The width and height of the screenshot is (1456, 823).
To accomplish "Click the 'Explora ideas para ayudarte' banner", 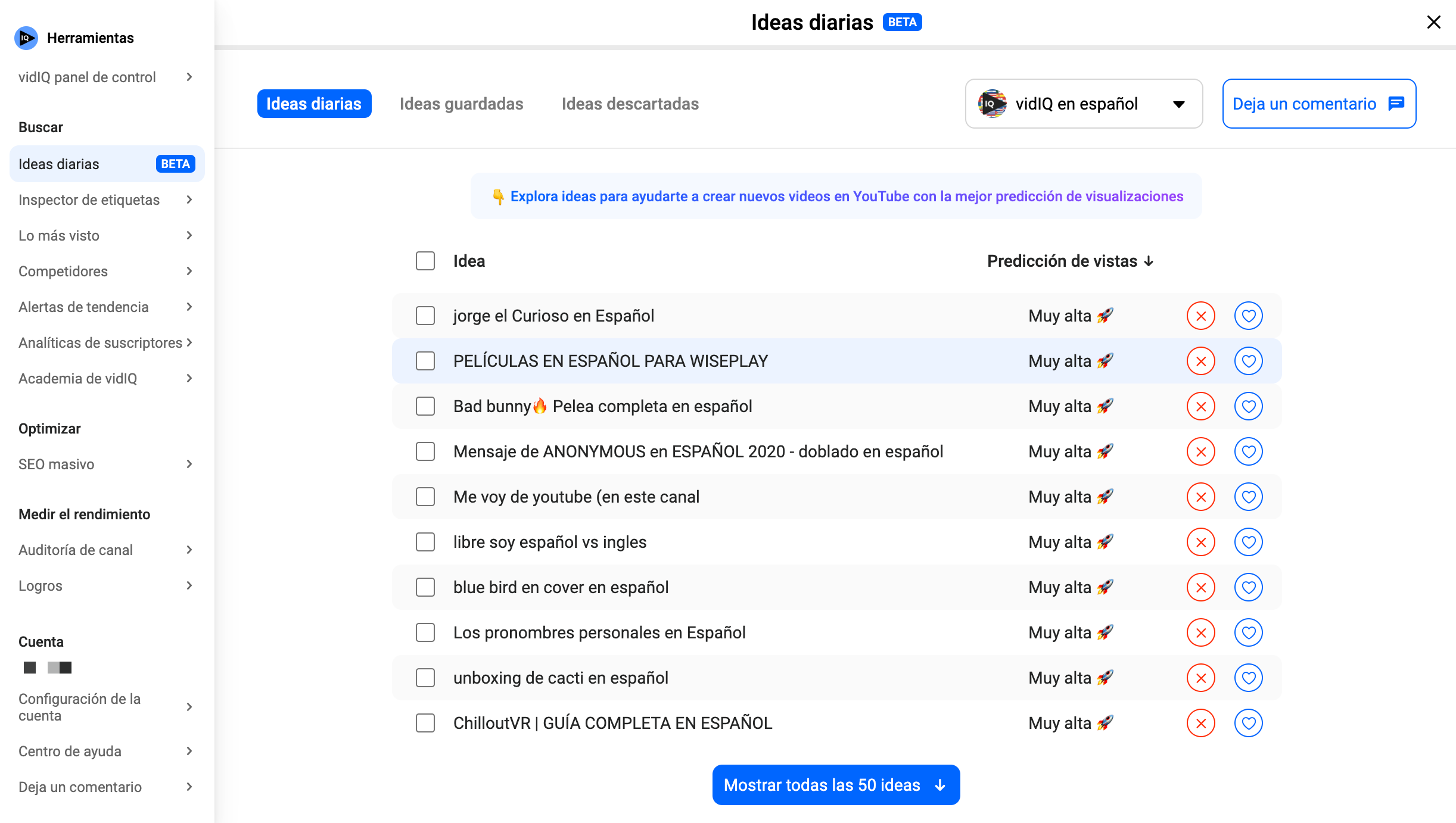I will tap(835, 197).
